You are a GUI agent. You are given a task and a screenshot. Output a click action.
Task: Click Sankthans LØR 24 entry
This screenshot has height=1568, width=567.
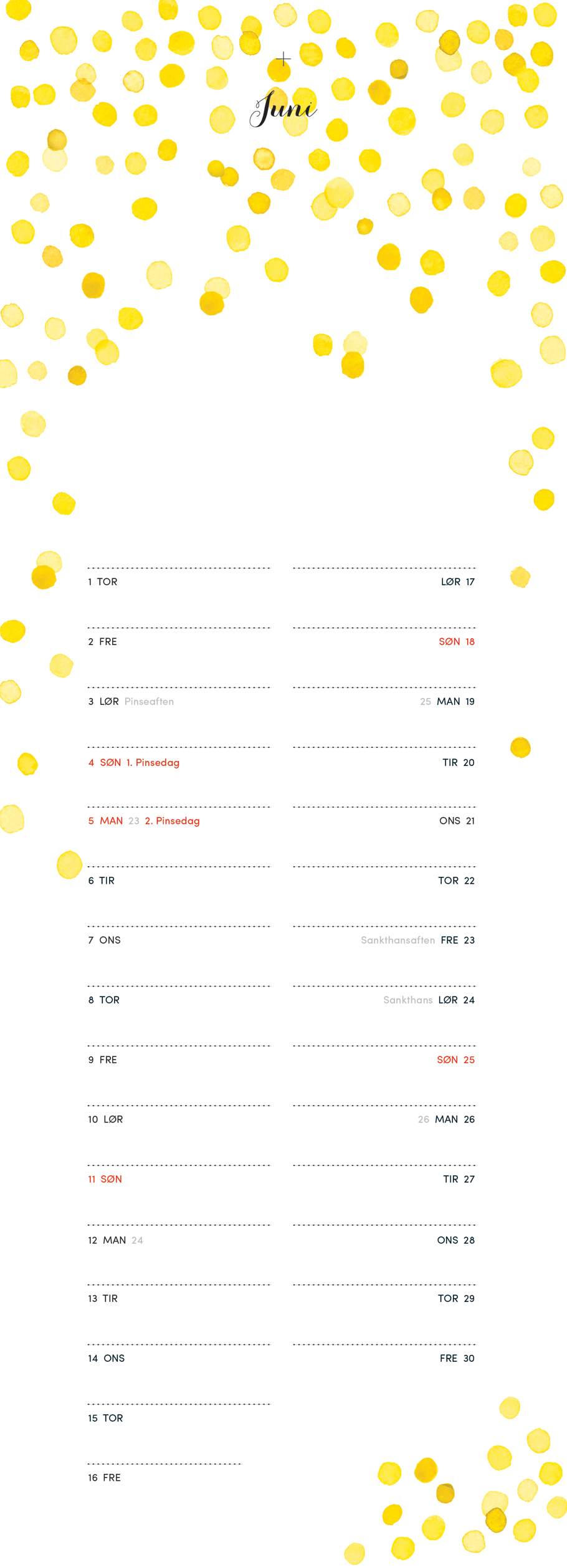point(429,1000)
